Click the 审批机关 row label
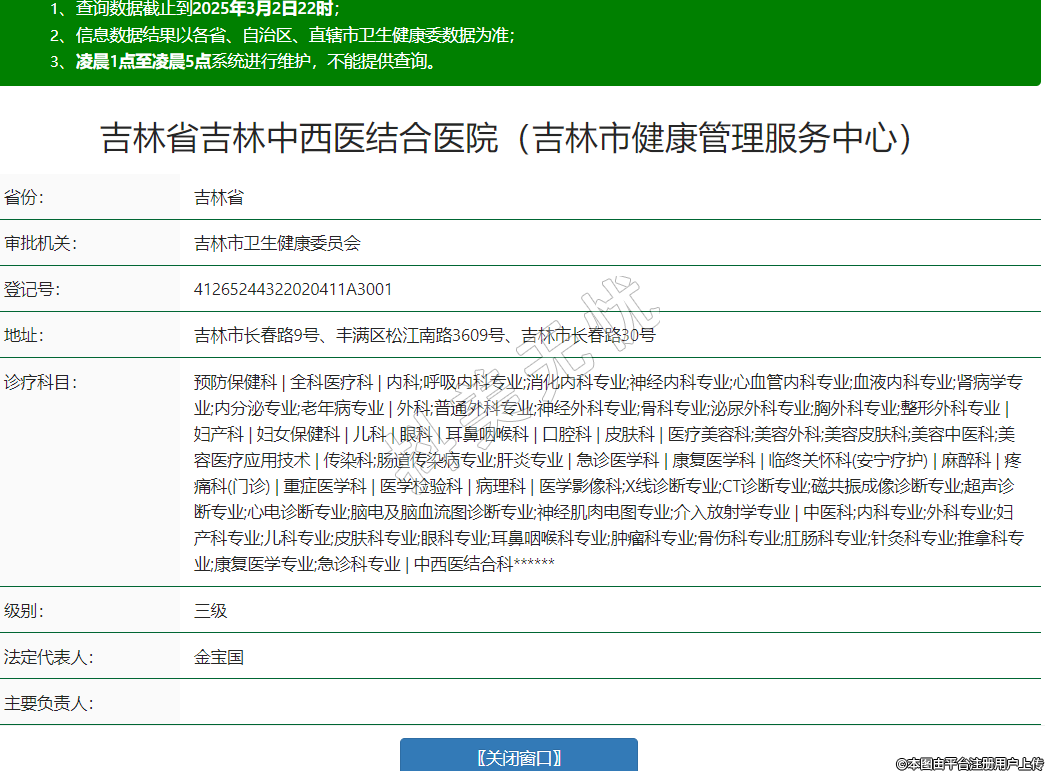The height and width of the screenshot is (771, 1045). [x=40, y=243]
